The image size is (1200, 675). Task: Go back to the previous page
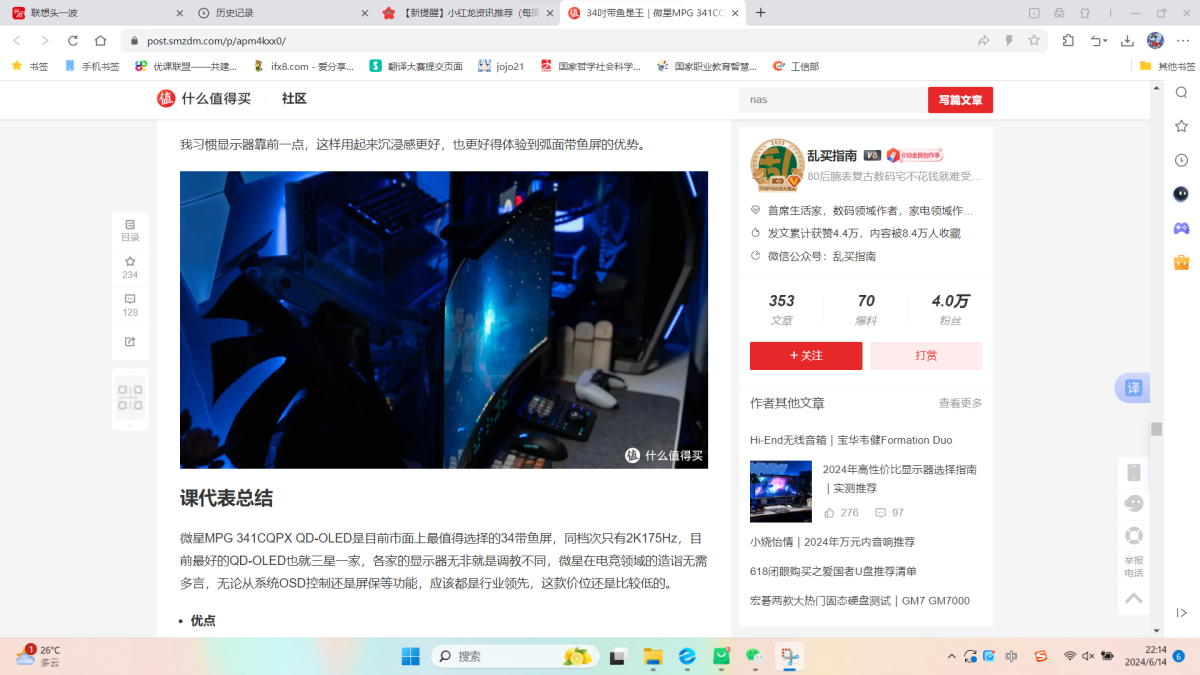pos(17,41)
